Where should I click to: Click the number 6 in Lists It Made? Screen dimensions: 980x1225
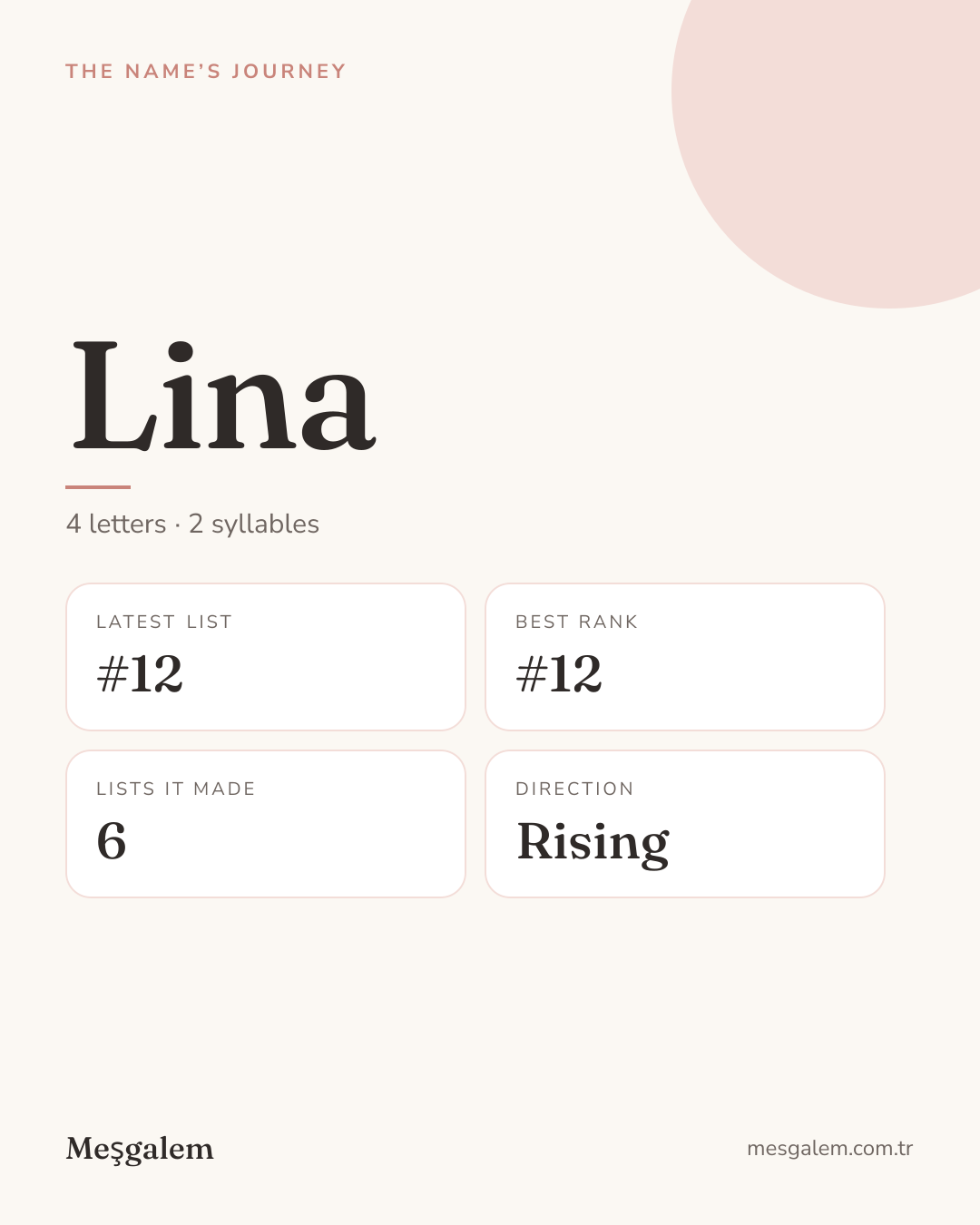[x=112, y=841]
